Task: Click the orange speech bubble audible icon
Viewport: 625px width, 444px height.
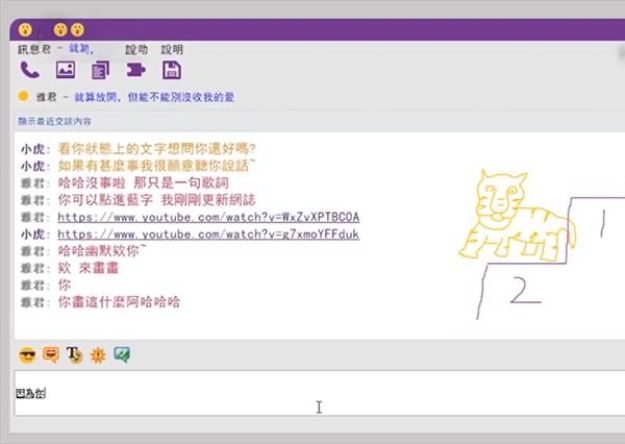Action: (51, 355)
